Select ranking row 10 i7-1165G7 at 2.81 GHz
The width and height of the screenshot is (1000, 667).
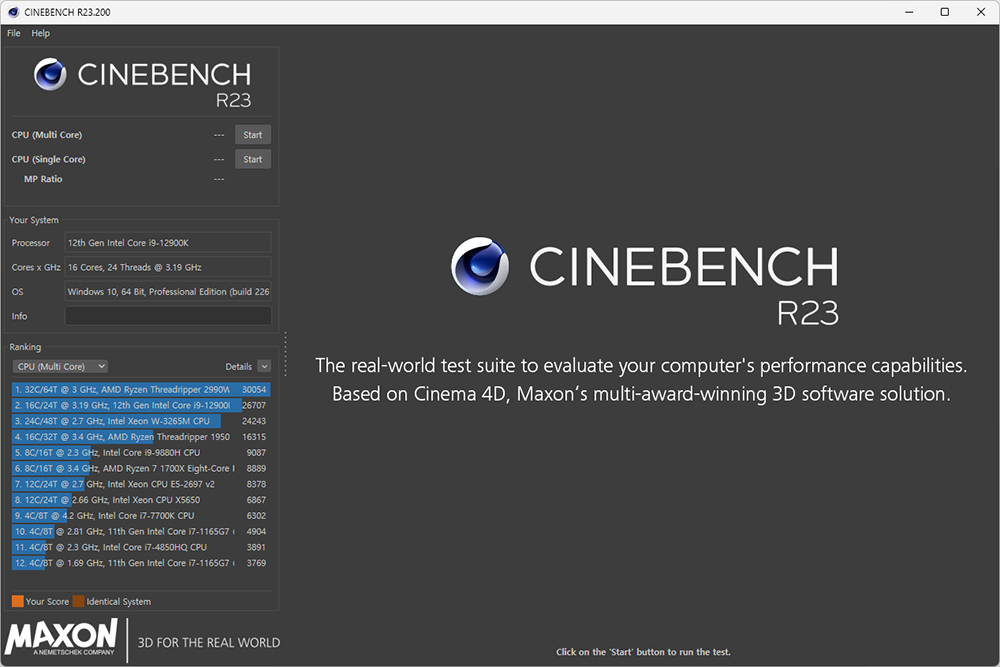(141, 531)
